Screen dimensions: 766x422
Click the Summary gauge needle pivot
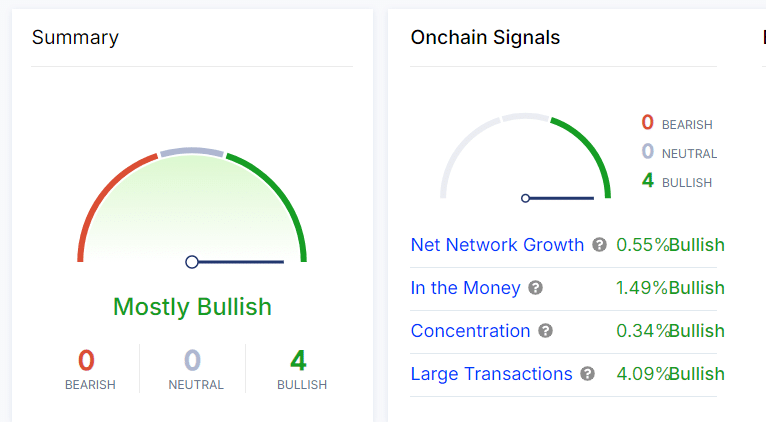(x=192, y=262)
